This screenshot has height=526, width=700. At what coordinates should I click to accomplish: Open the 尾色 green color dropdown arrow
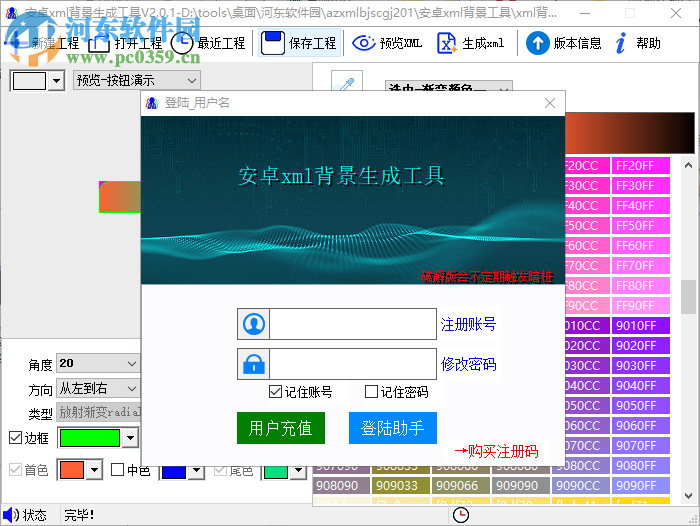click(298, 470)
